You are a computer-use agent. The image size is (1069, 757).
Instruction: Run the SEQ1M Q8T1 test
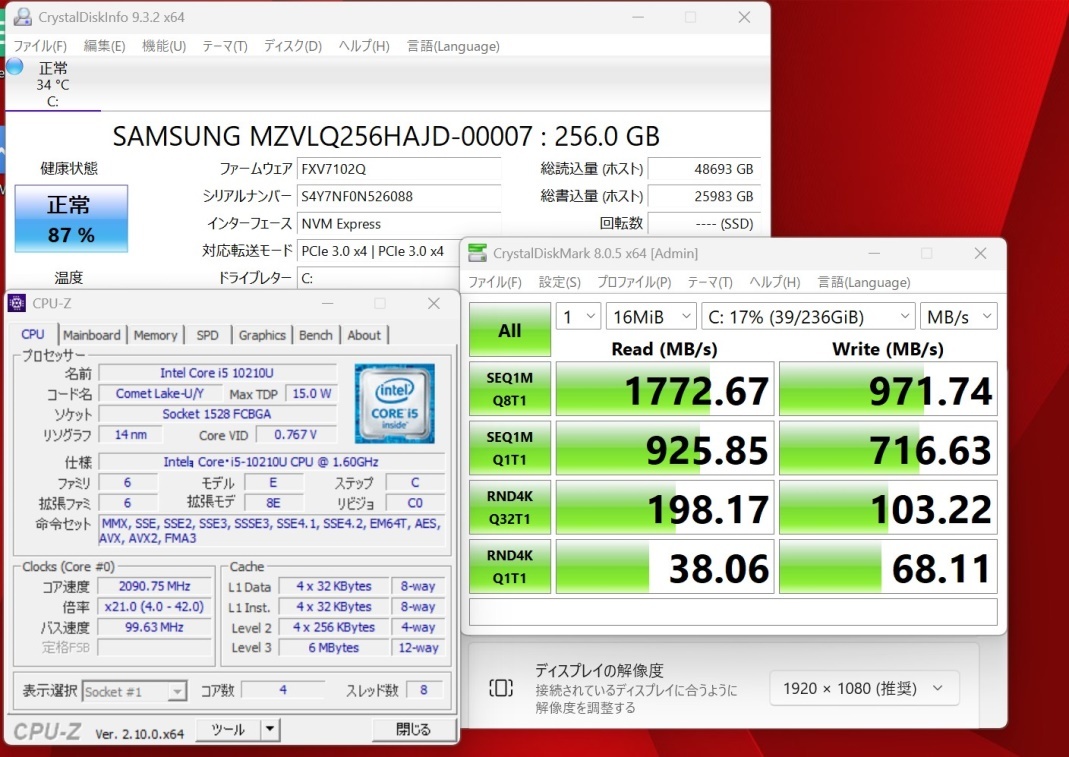pyautogui.click(x=510, y=389)
